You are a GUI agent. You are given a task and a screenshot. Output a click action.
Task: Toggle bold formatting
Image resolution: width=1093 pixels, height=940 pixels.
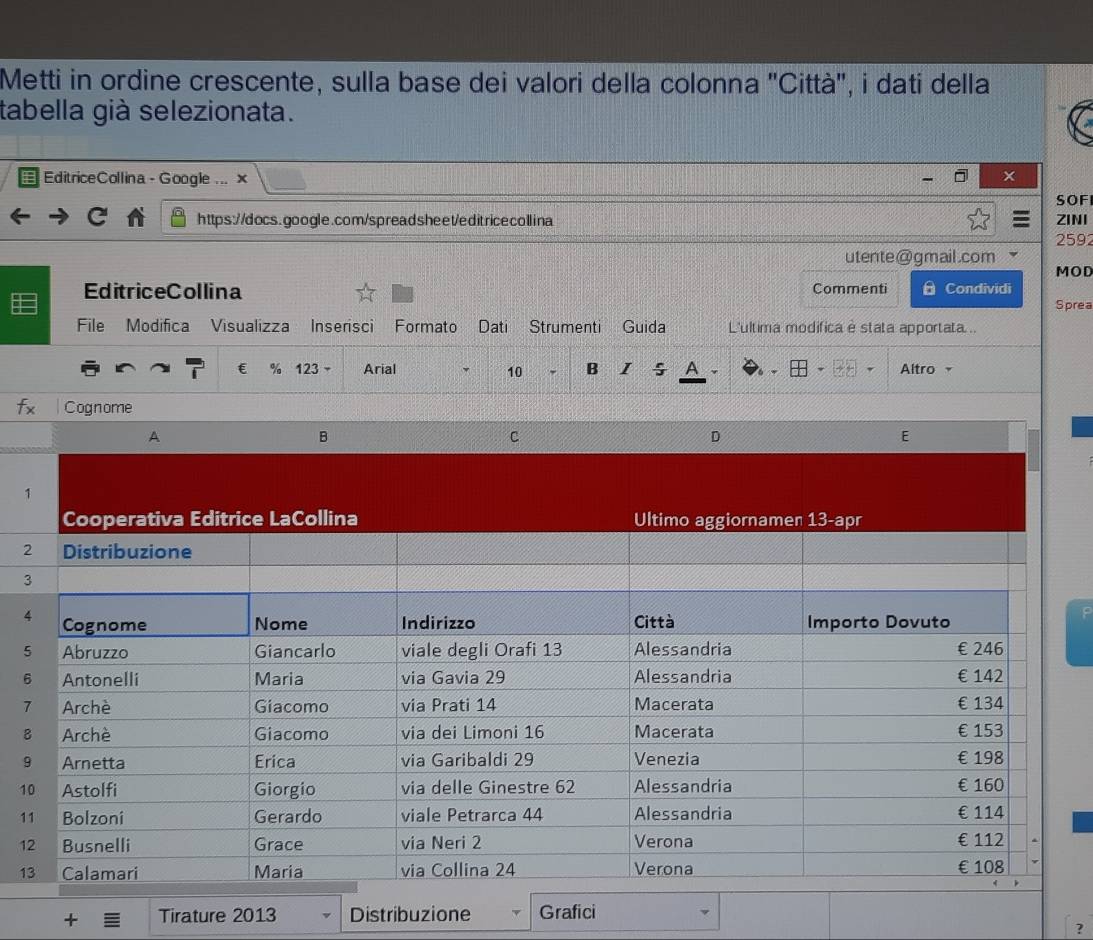click(x=592, y=369)
